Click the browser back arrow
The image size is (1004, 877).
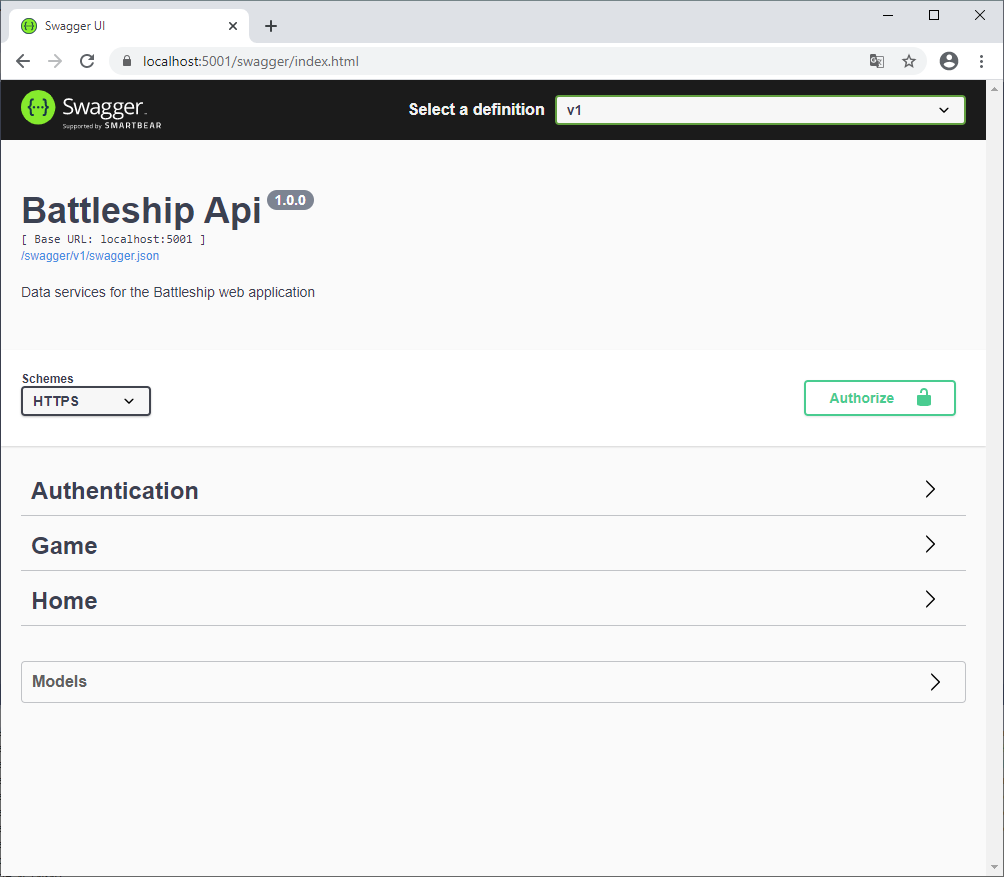[23, 61]
